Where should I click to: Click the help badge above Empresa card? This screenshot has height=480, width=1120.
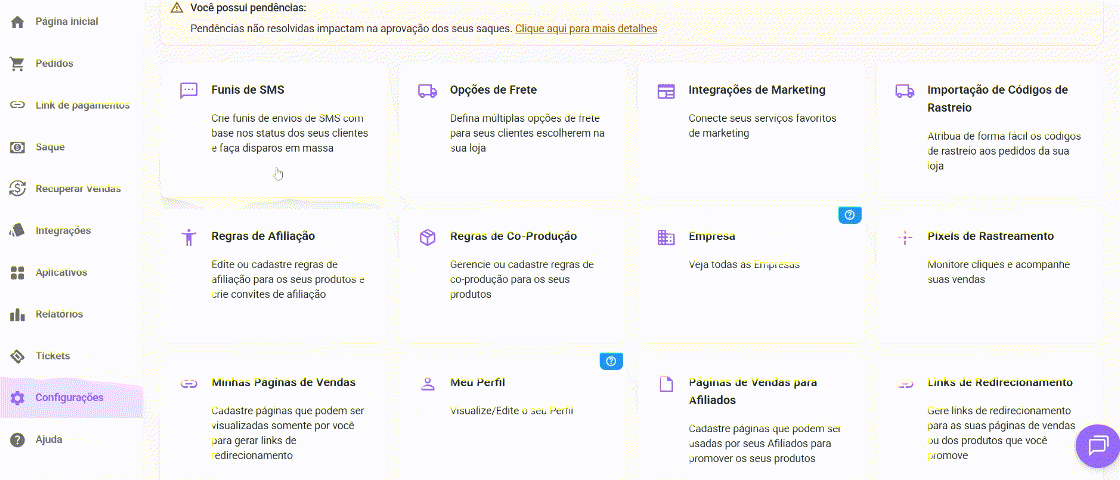tap(850, 215)
